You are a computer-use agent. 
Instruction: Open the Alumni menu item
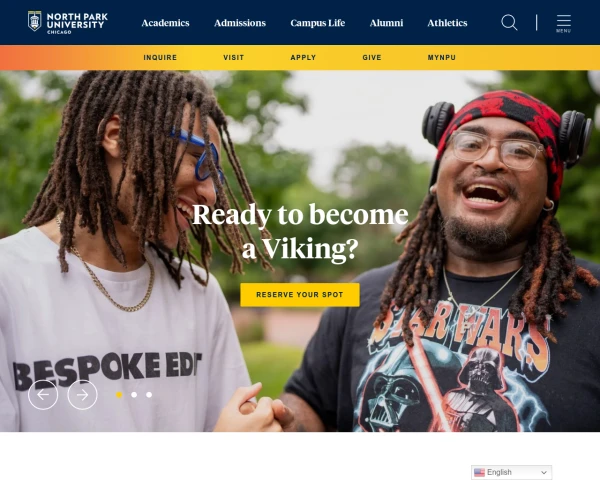point(386,23)
